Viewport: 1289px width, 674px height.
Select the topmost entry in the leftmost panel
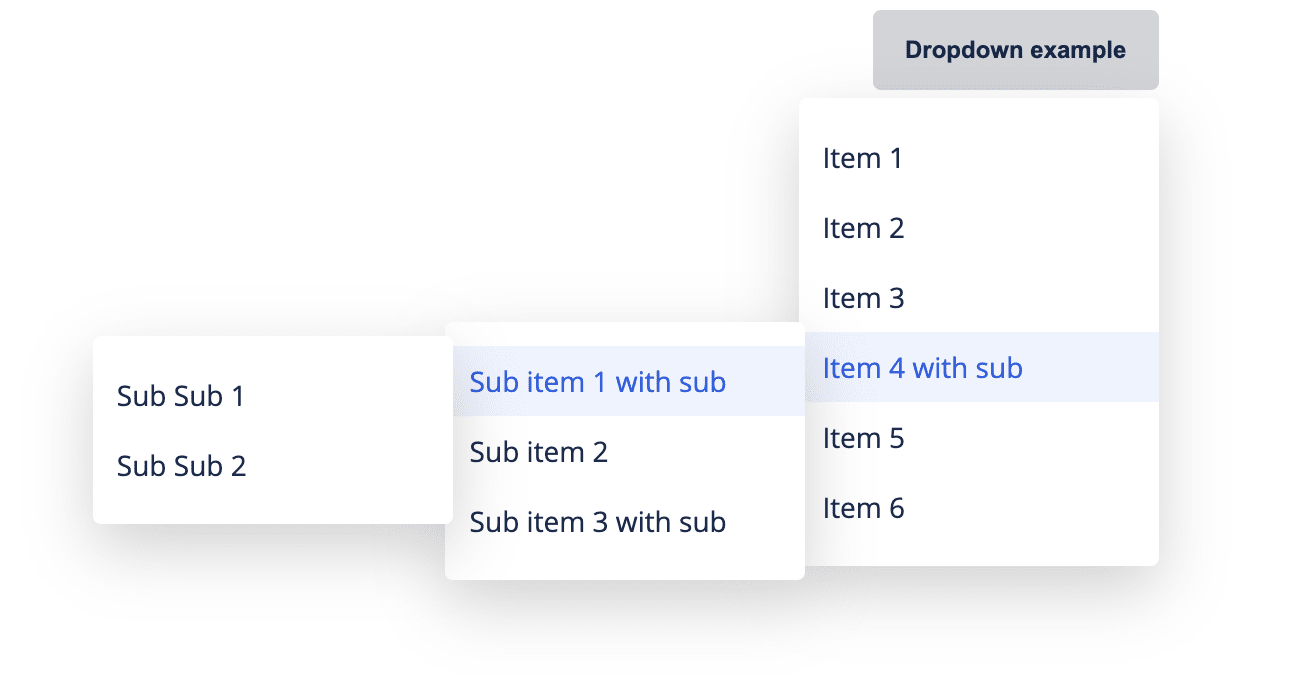(181, 396)
